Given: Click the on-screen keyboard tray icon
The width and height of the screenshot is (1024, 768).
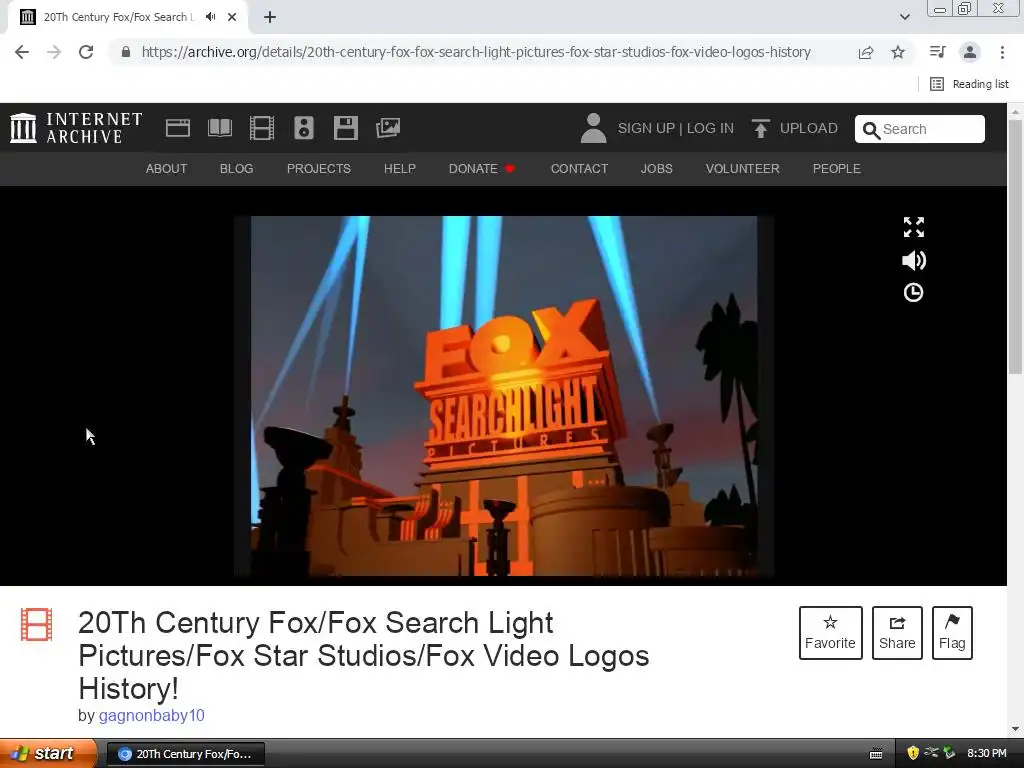Looking at the screenshot, I should [x=876, y=754].
